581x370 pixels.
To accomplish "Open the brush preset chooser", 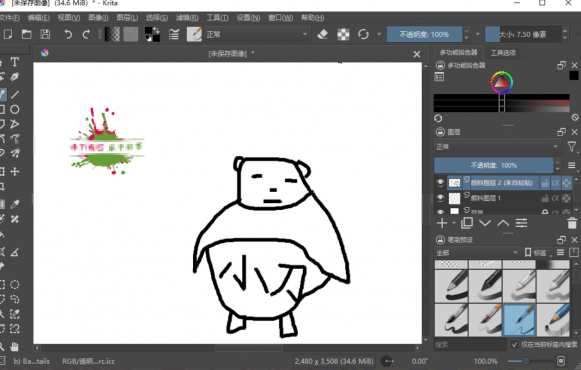I will pyautogui.click(x=194, y=34).
